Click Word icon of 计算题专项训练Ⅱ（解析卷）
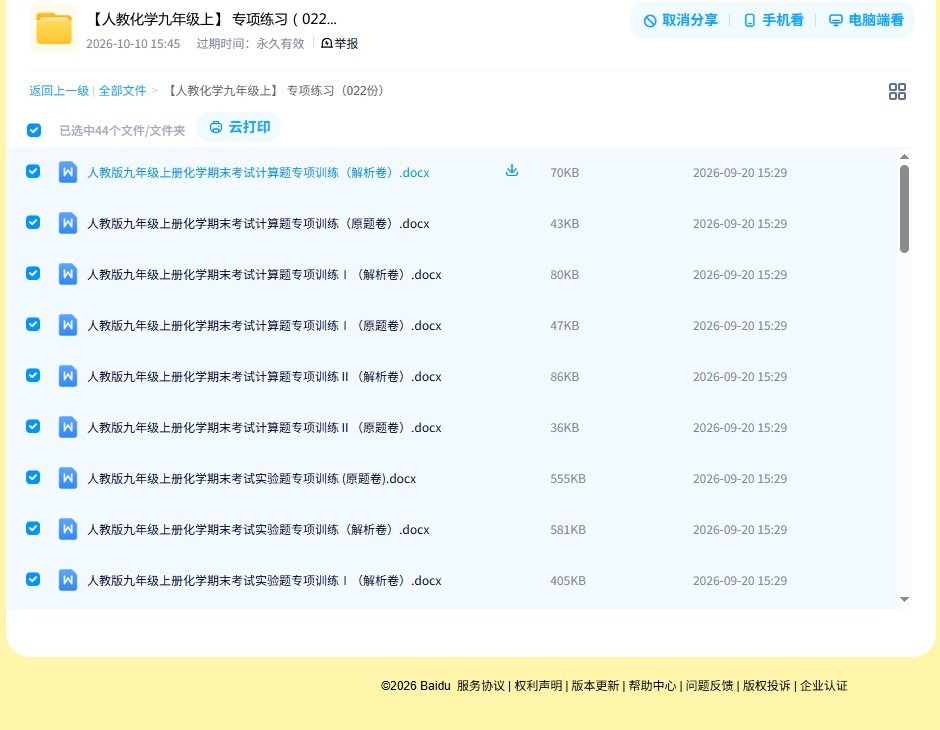Image resolution: width=940 pixels, height=730 pixels. tap(68, 376)
